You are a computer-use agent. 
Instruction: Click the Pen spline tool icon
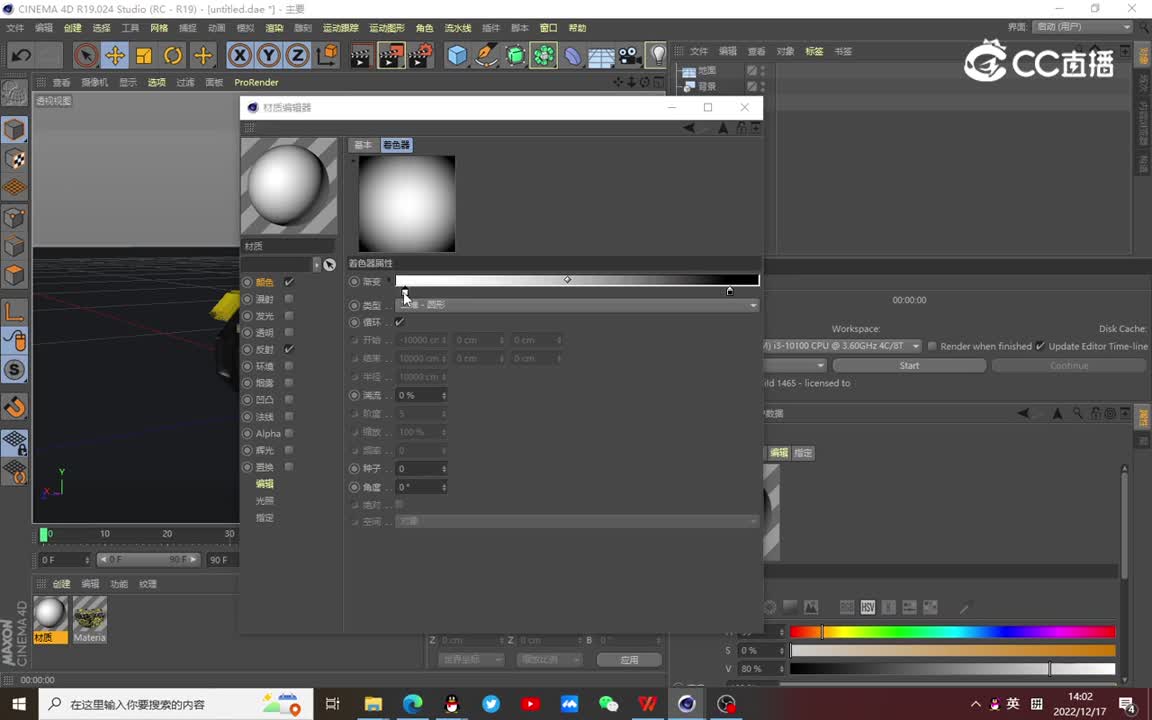[486, 56]
